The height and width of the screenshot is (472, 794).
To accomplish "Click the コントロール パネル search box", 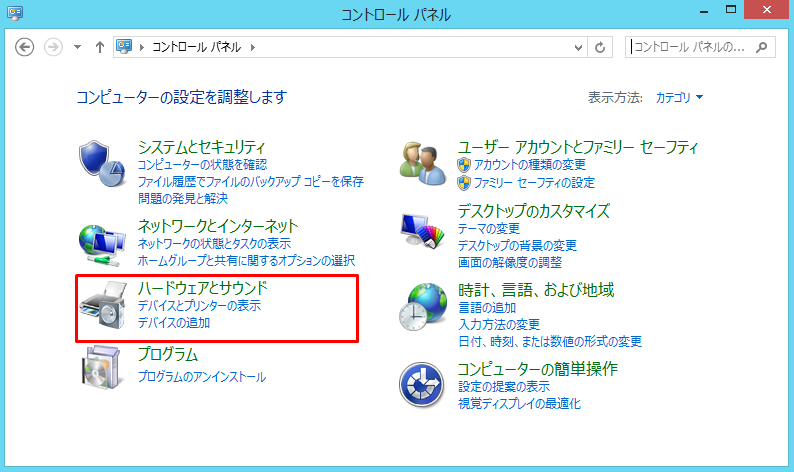I will pyautogui.click(x=690, y=47).
